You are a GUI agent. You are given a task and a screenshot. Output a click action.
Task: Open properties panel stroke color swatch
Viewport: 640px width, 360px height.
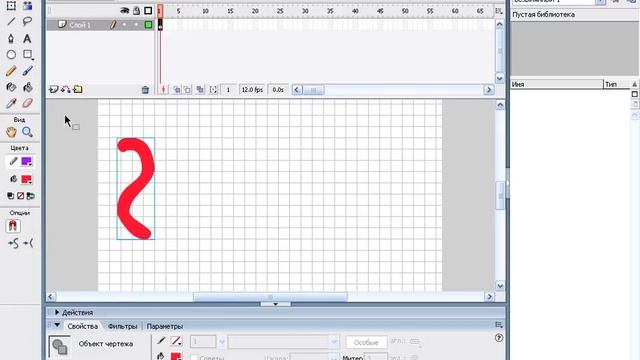click(176, 340)
